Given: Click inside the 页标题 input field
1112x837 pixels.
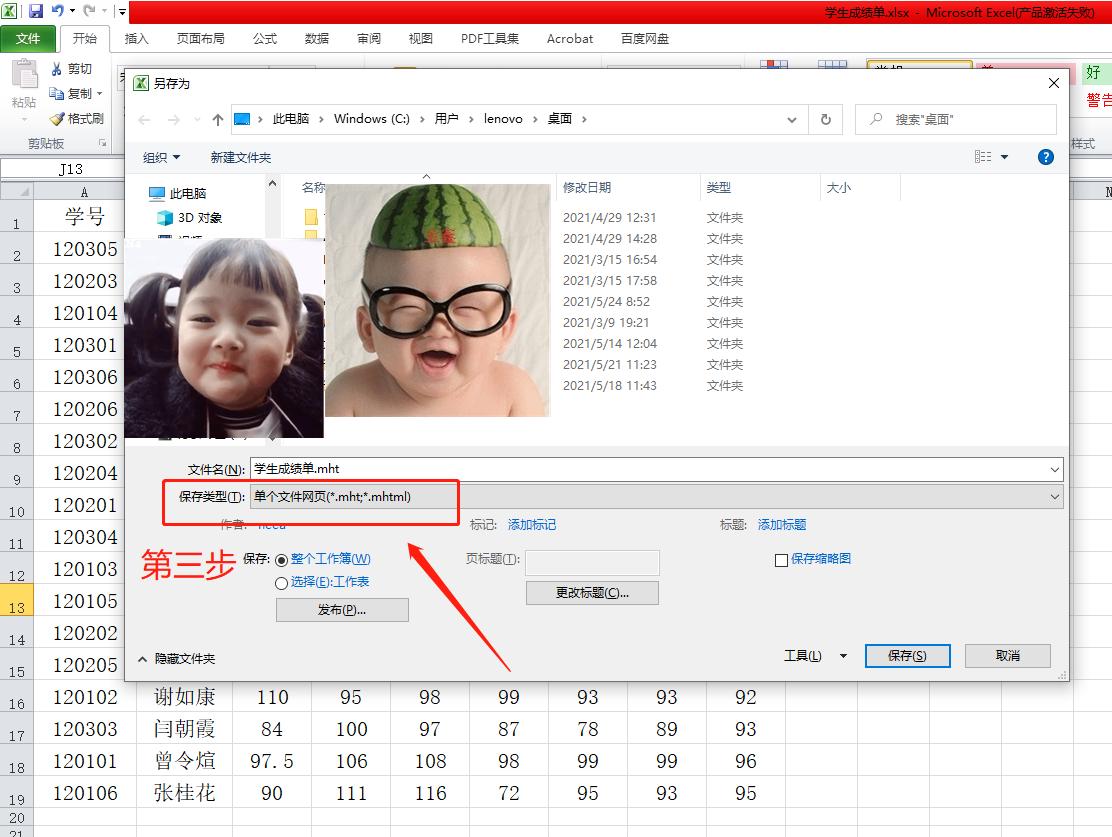Looking at the screenshot, I should tap(592, 563).
